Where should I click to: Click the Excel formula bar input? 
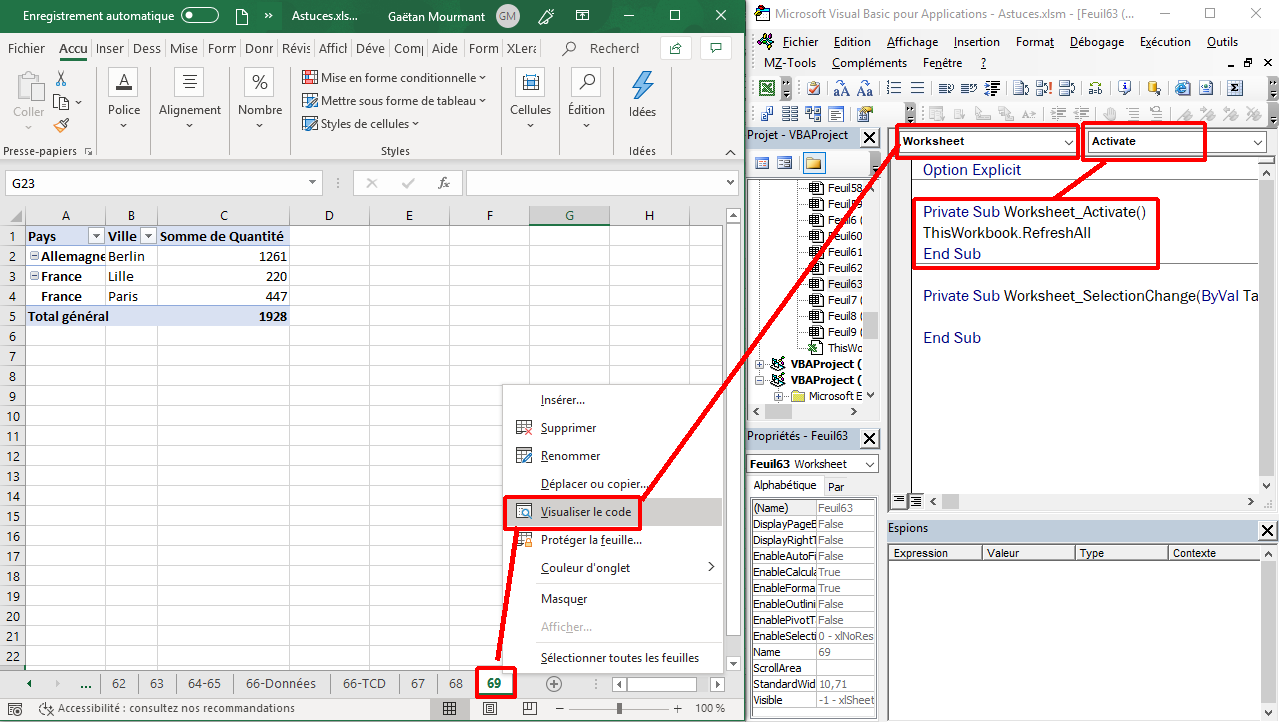click(x=594, y=183)
